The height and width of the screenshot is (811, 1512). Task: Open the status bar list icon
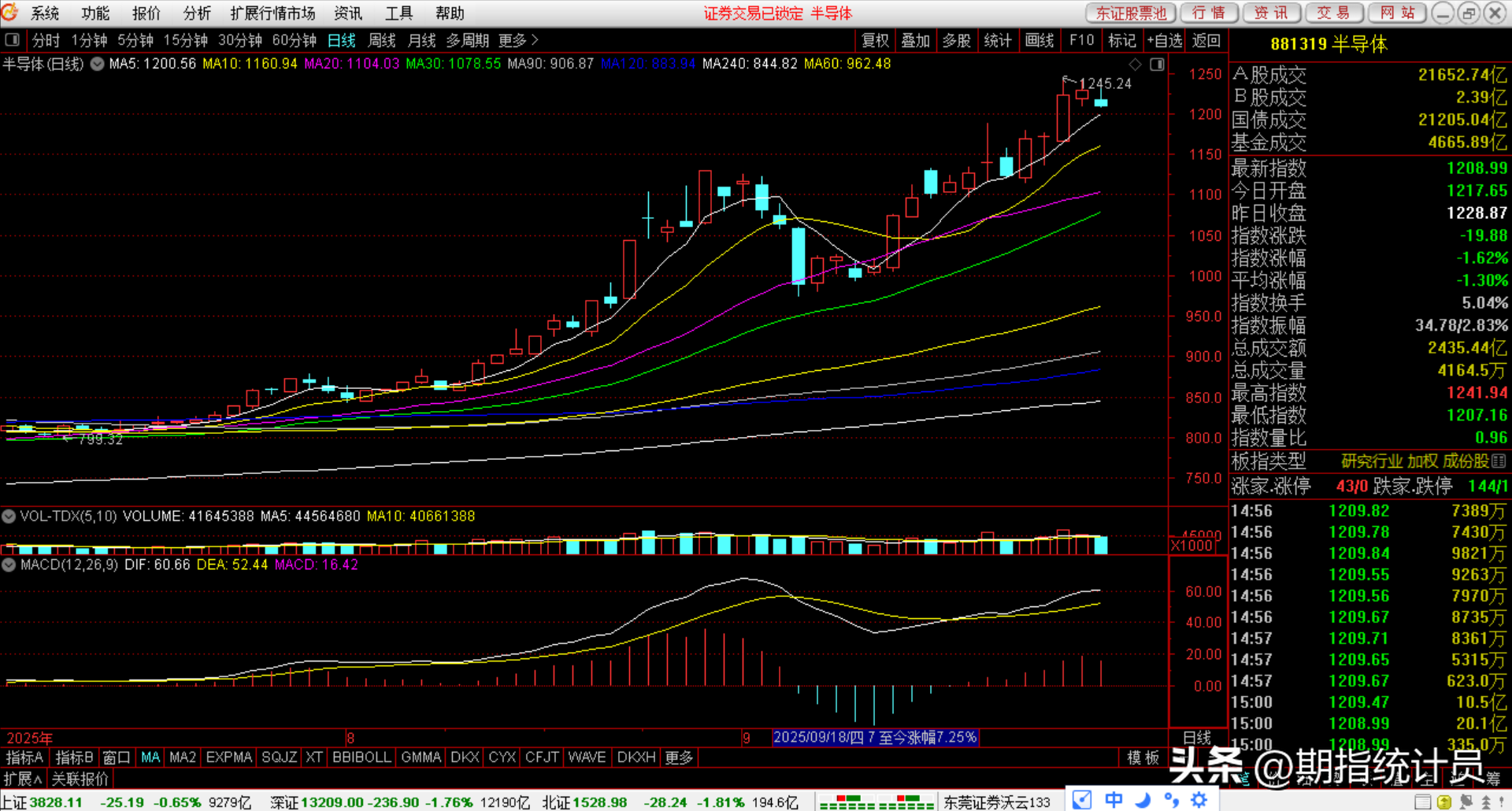(1422, 802)
